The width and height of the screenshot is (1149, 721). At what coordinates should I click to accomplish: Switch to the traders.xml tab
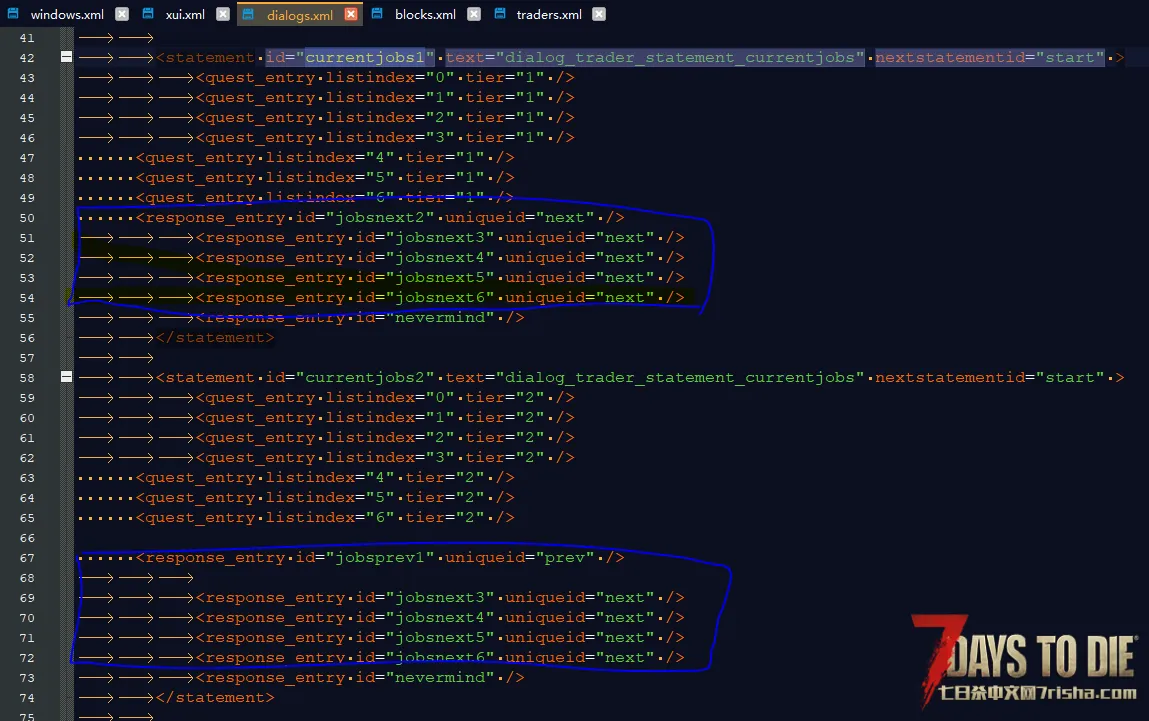pos(548,15)
